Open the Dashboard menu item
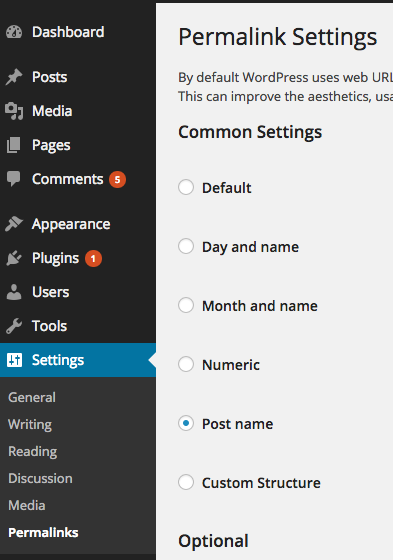The width and height of the screenshot is (393, 560). pos(78,32)
